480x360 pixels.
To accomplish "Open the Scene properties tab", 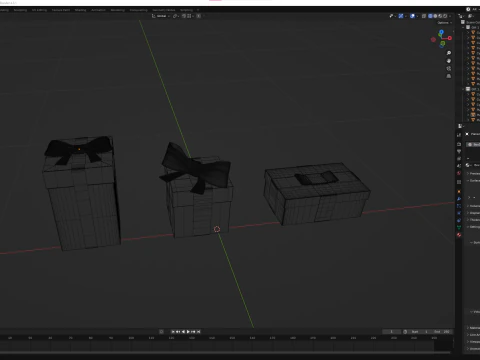I will [459, 166].
